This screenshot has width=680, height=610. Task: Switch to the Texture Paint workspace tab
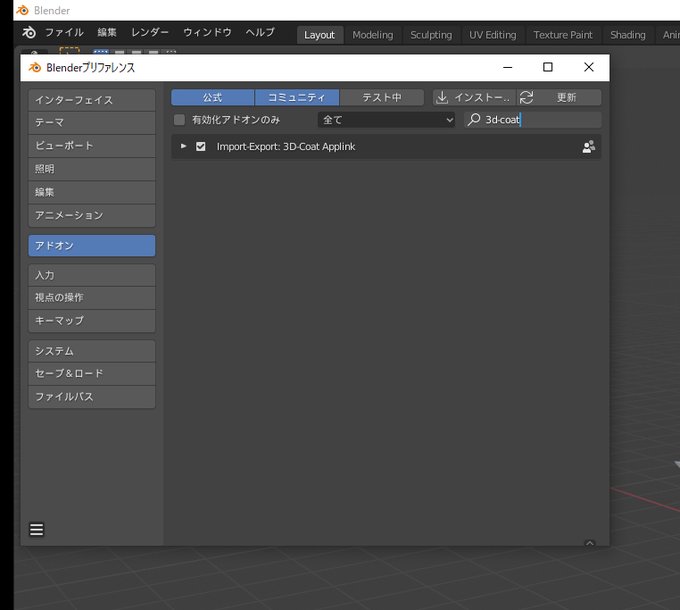(x=563, y=35)
